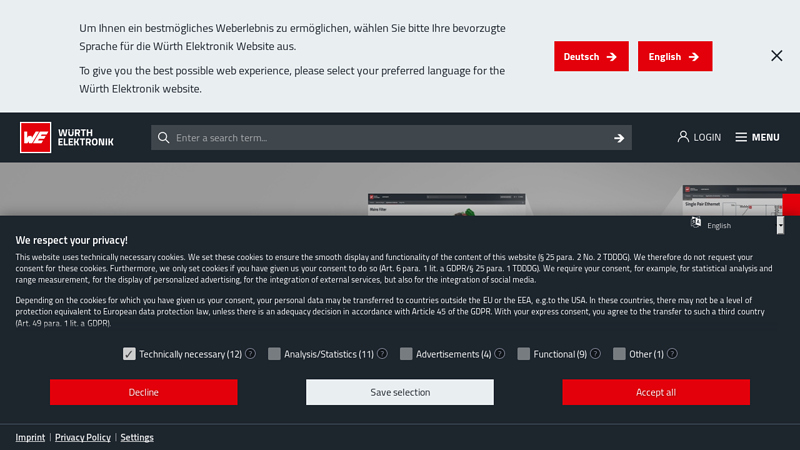Enable the Analysis/Statistics checkbox
Image resolution: width=800 pixels, height=450 pixels.
click(274, 354)
